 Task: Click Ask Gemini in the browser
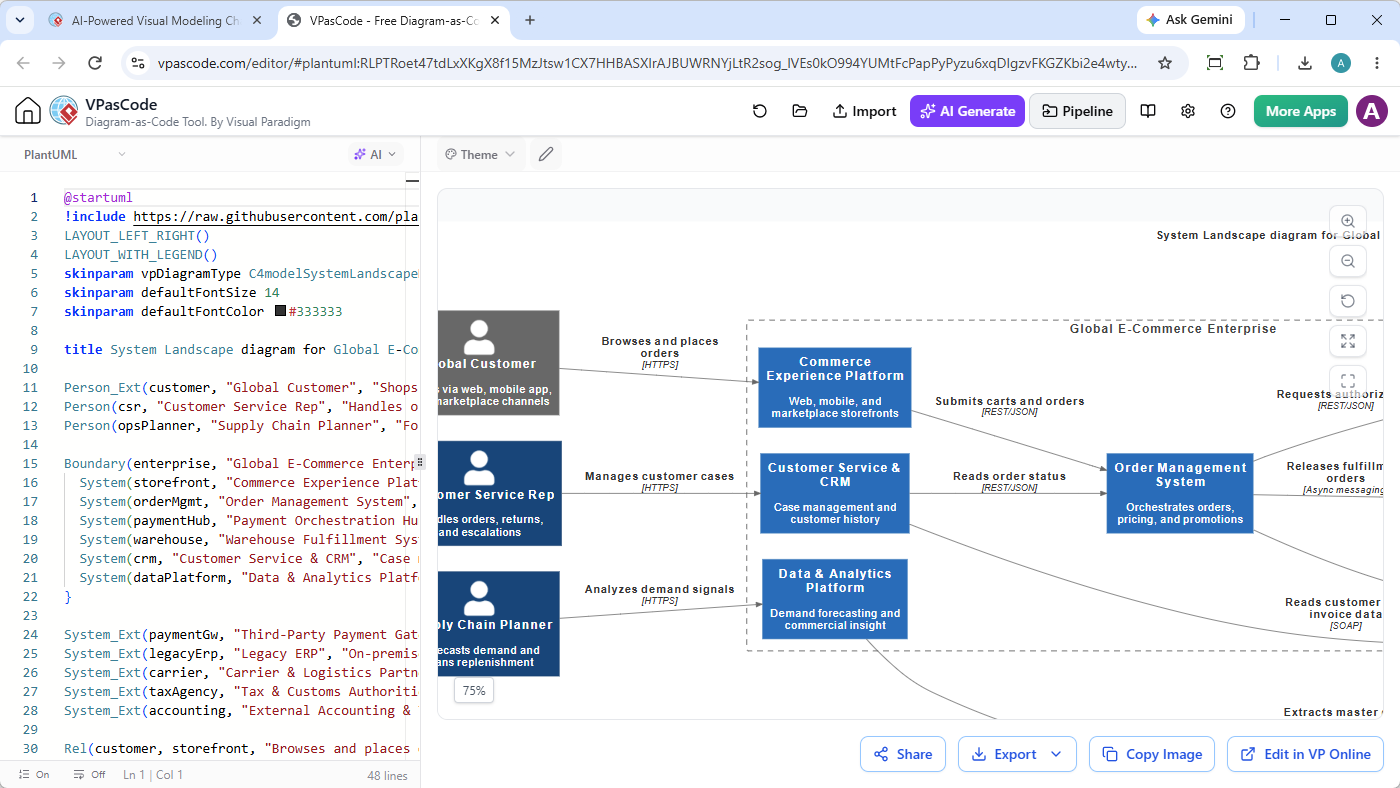1190,20
